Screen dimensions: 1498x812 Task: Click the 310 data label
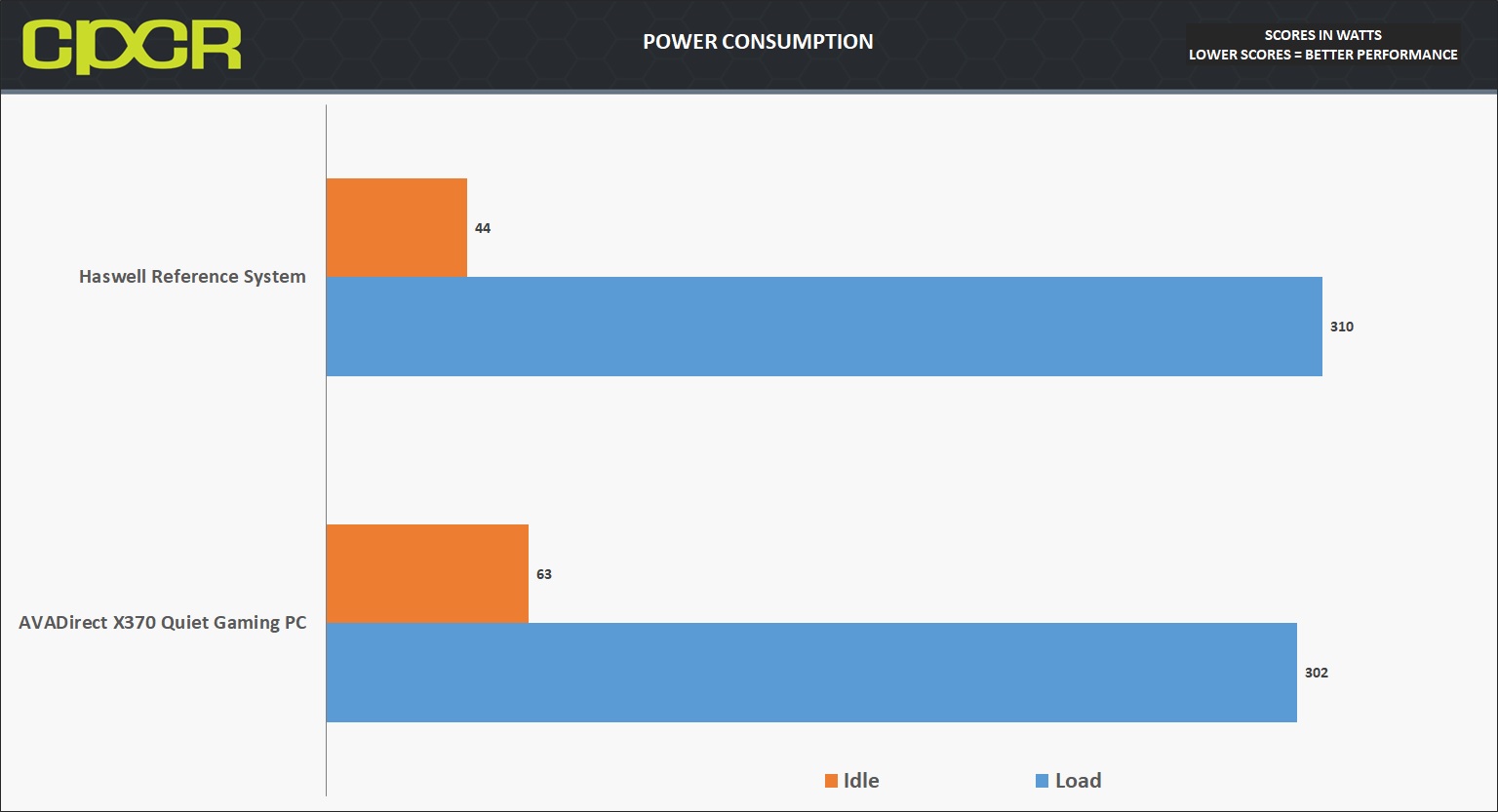click(1342, 327)
